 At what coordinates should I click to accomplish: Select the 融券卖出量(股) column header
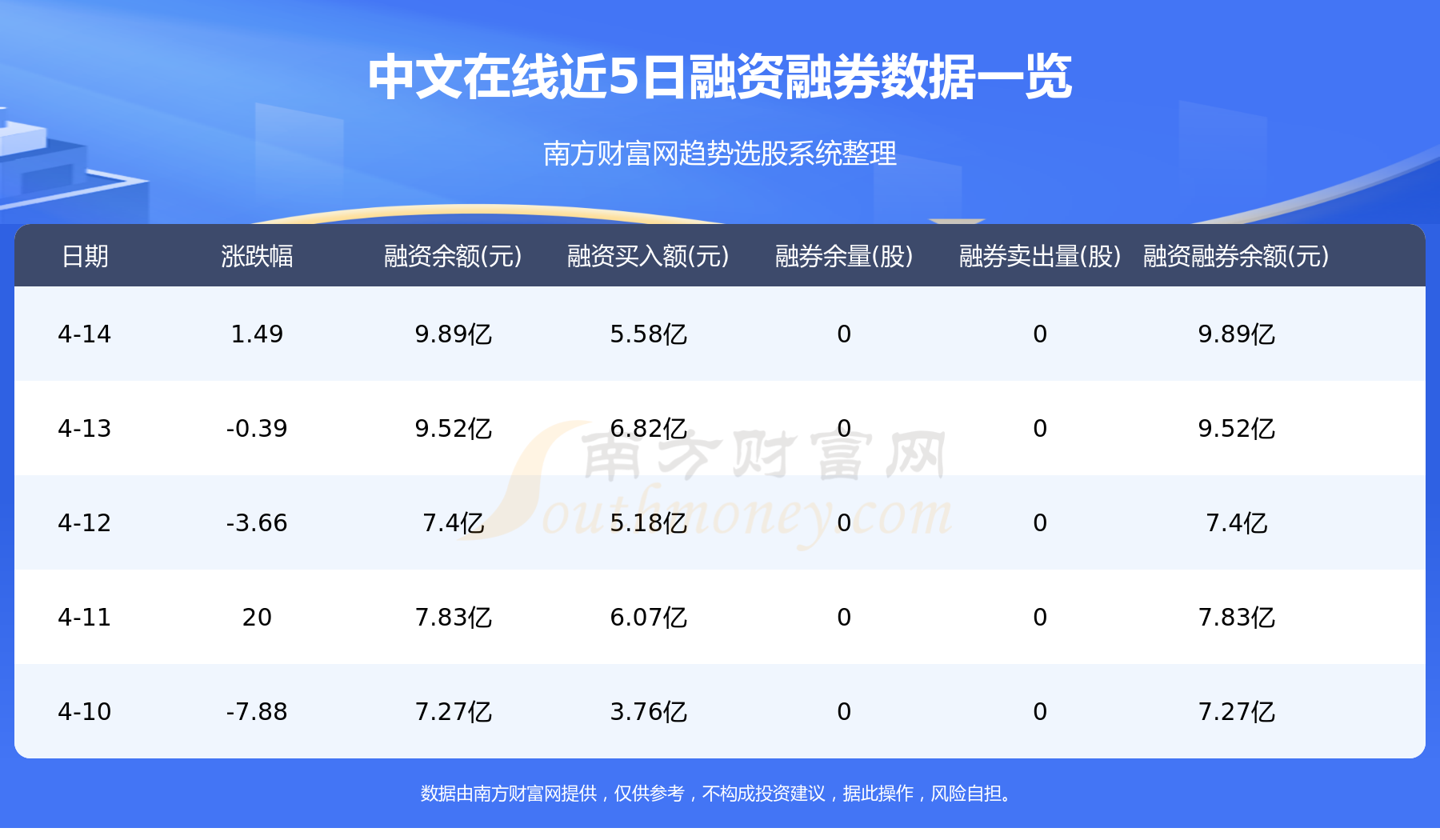pos(1040,256)
